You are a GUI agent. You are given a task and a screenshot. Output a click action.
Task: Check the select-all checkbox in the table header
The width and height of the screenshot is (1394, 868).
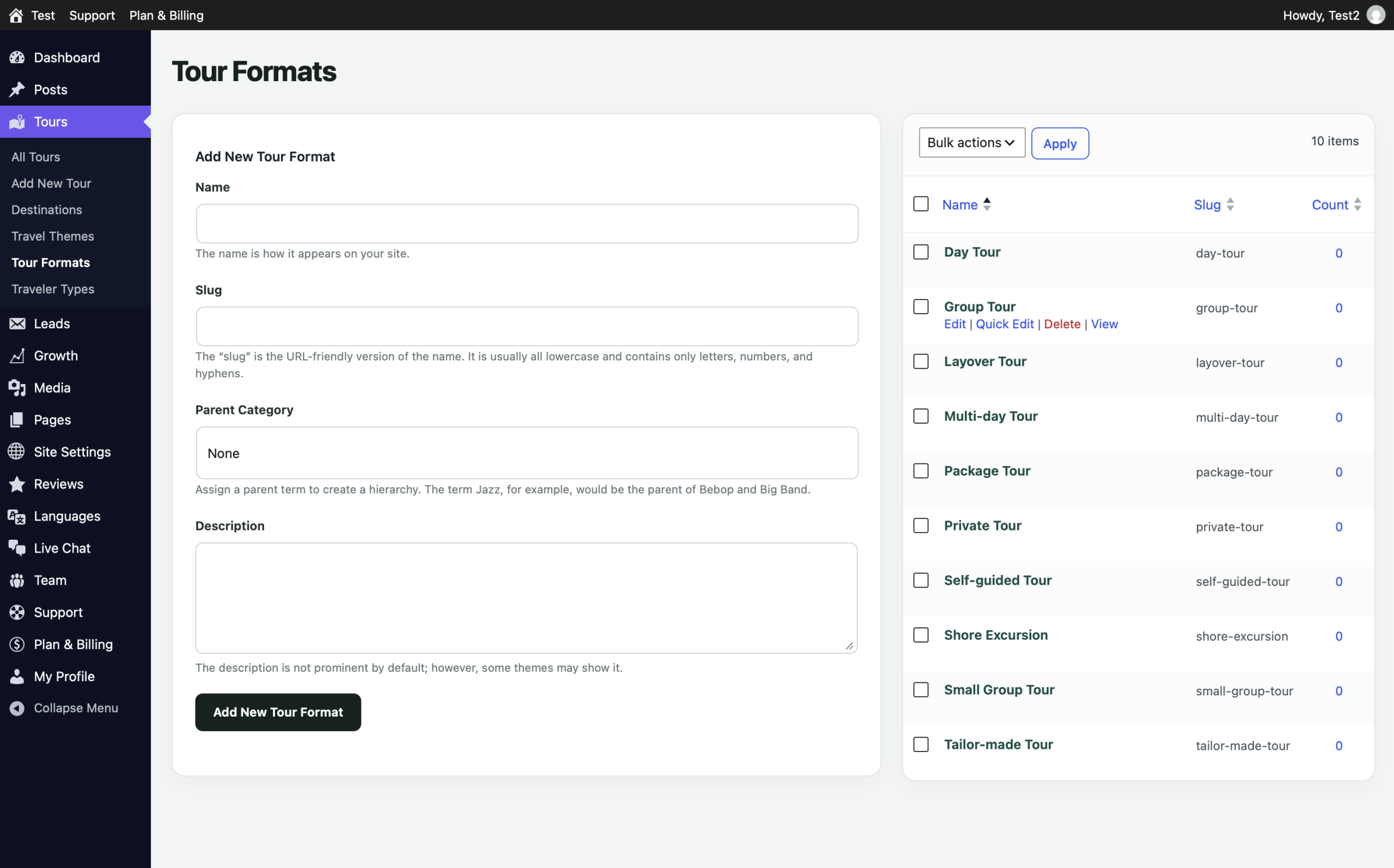(x=921, y=204)
